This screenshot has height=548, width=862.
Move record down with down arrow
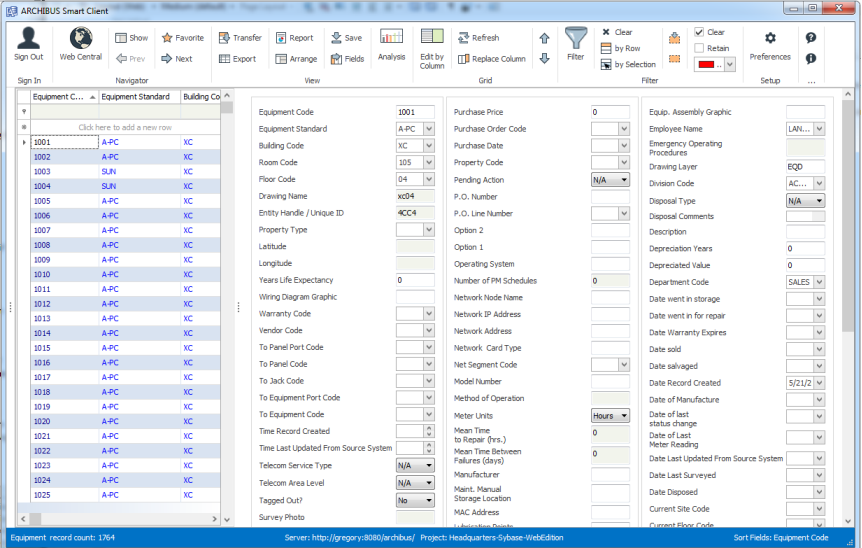click(544, 58)
